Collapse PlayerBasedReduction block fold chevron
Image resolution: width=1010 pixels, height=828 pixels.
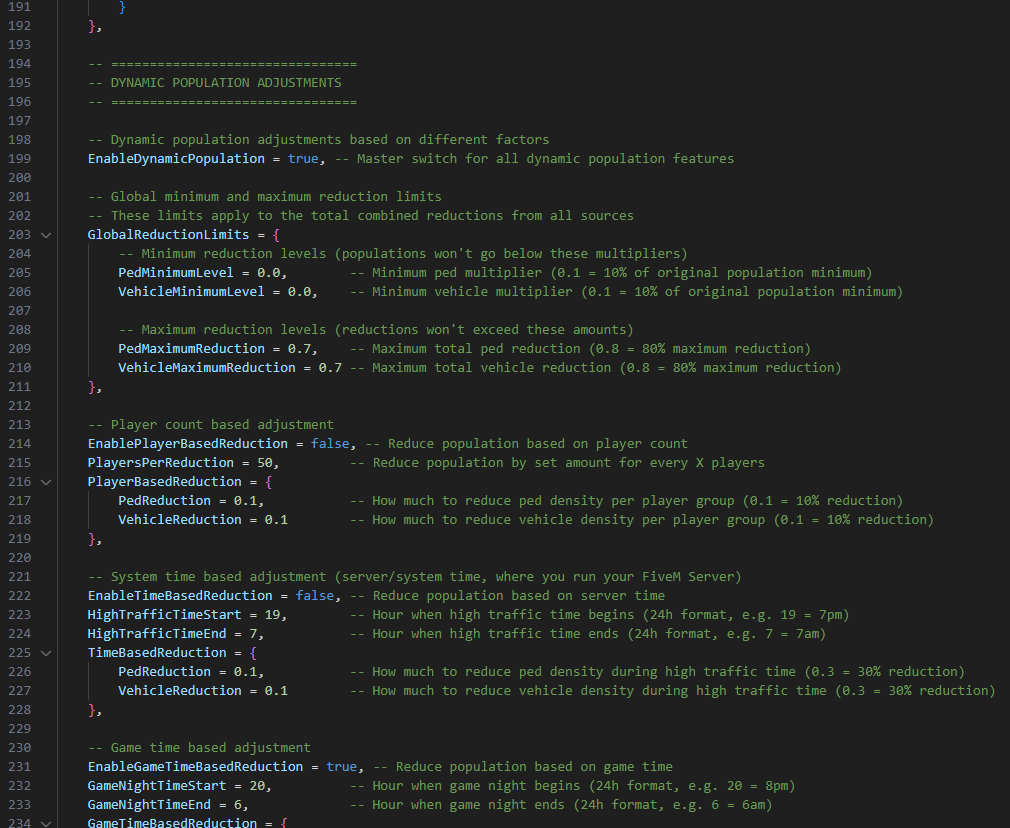coord(46,482)
